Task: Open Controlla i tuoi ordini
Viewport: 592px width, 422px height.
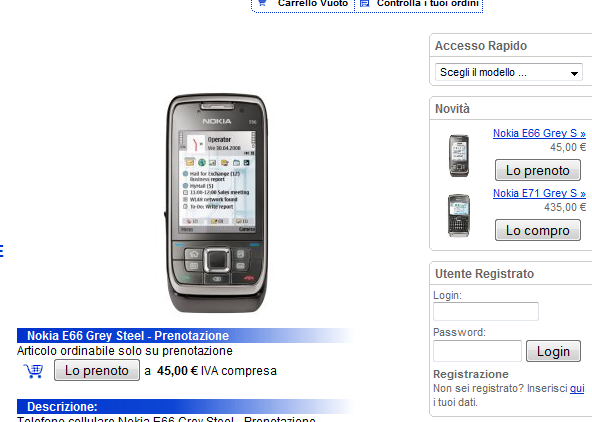Action: (427, 3)
